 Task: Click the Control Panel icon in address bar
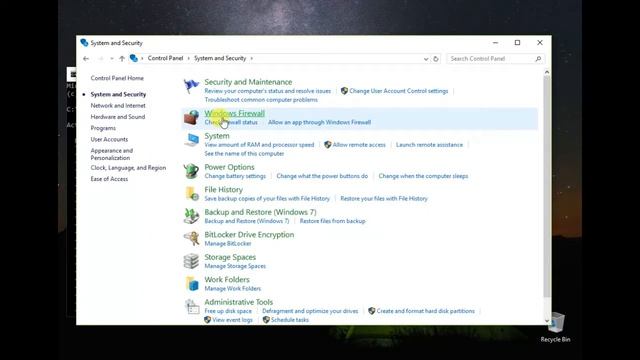(x=133, y=58)
